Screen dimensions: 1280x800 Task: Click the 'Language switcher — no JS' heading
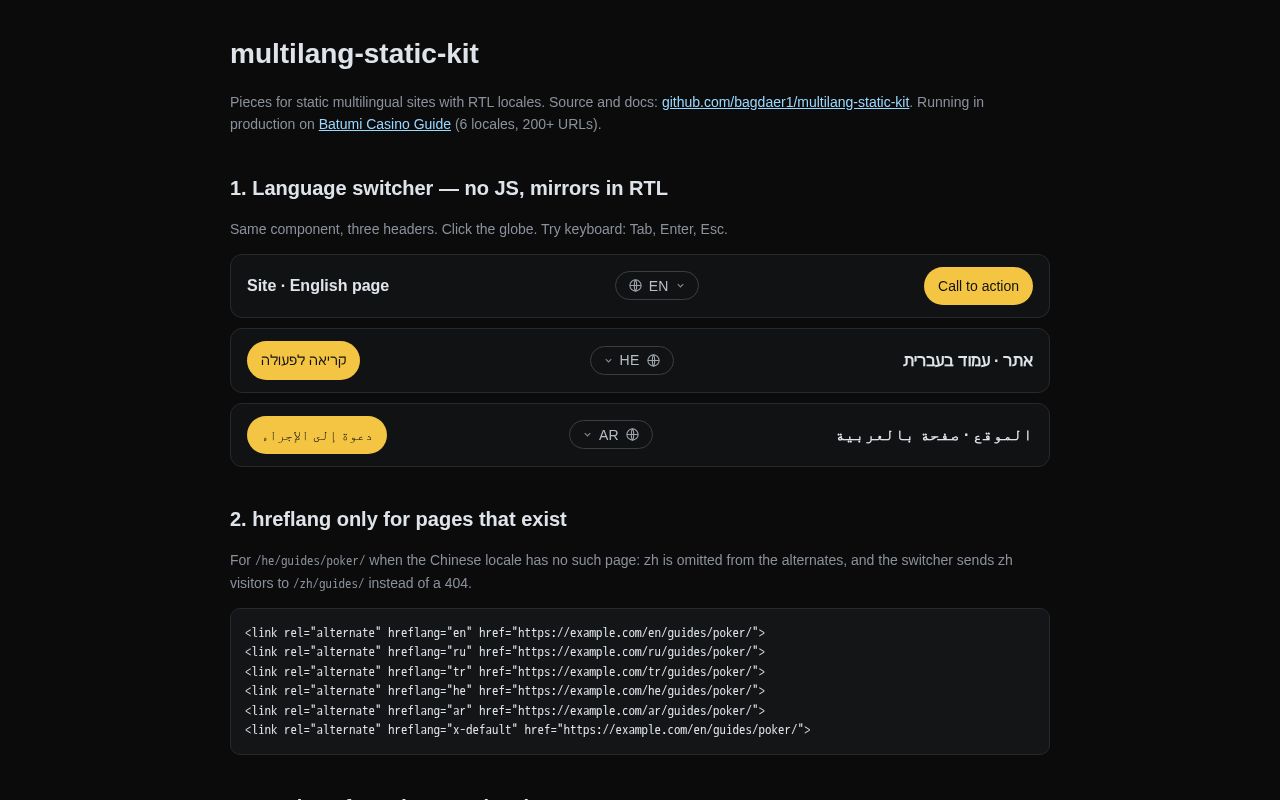(449, 188)
